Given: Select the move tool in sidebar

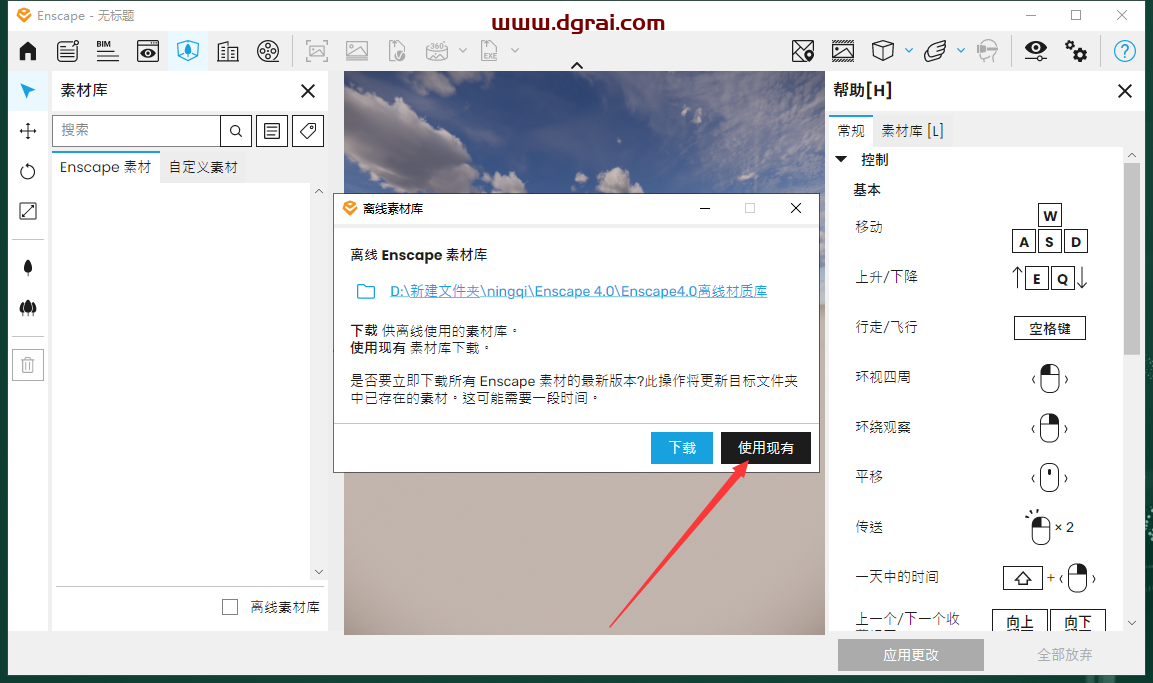Looking at the screenshot, I should coord(28,131).
